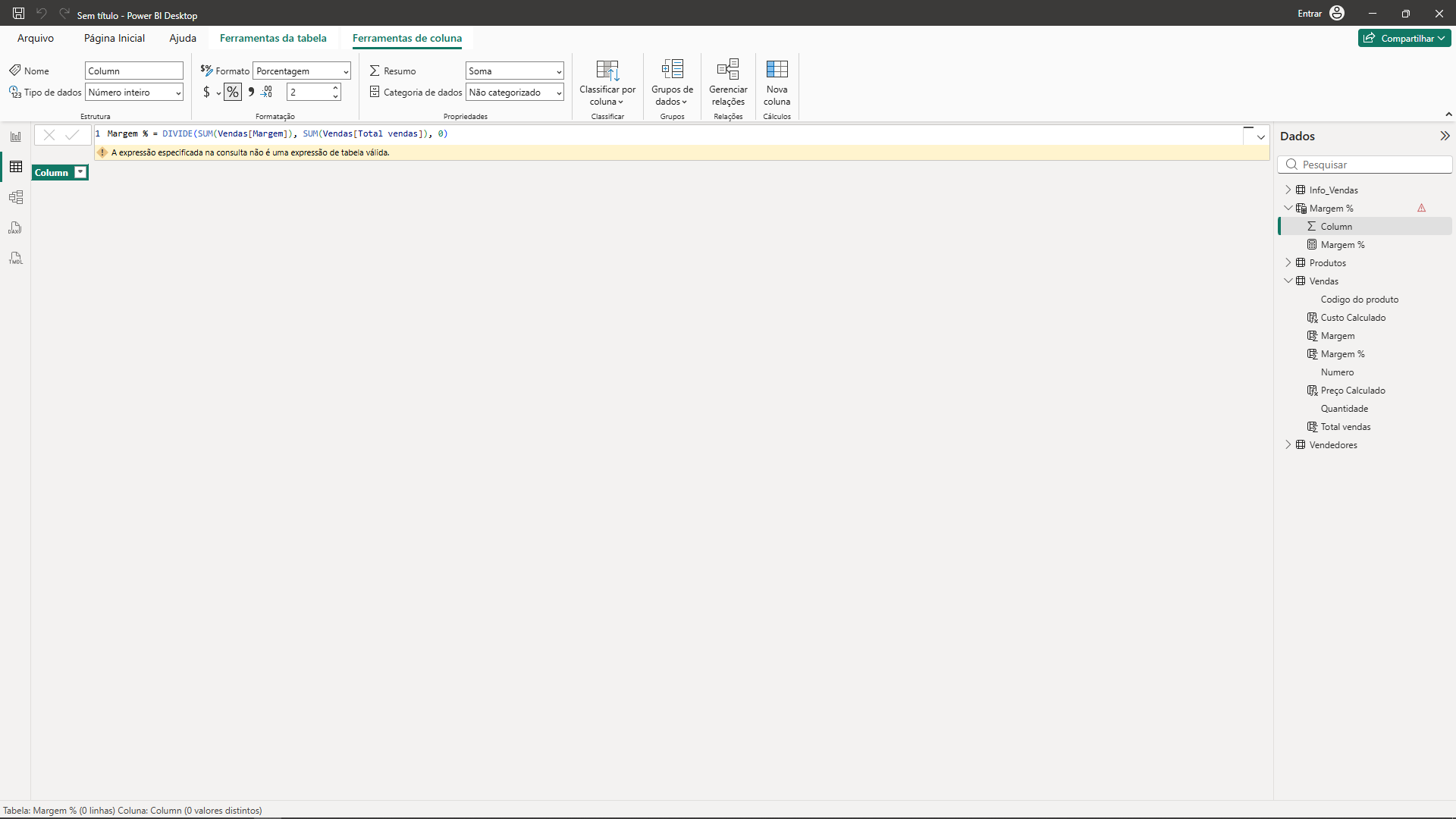Apply currency format dollar icon
This screenshot has height=819, width=1456.
click(206, 93)
